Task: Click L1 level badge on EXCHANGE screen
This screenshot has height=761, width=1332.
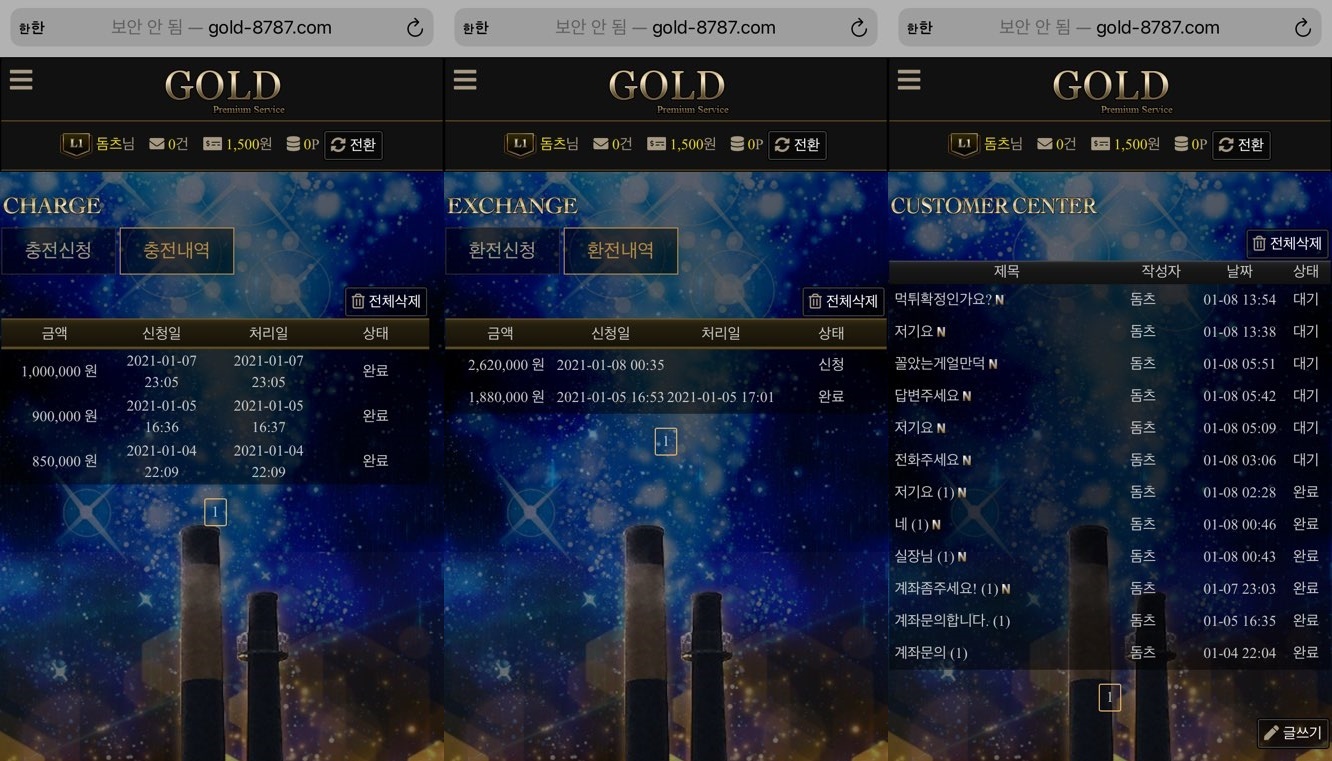Action: coord(520,145)
